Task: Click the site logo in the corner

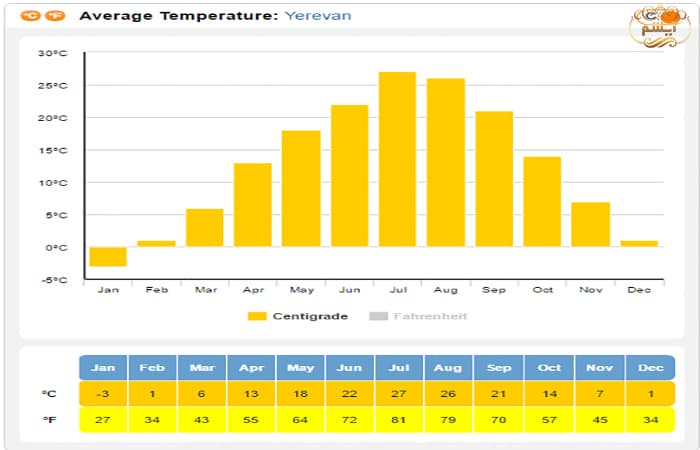Action: (x=658, y=27)
